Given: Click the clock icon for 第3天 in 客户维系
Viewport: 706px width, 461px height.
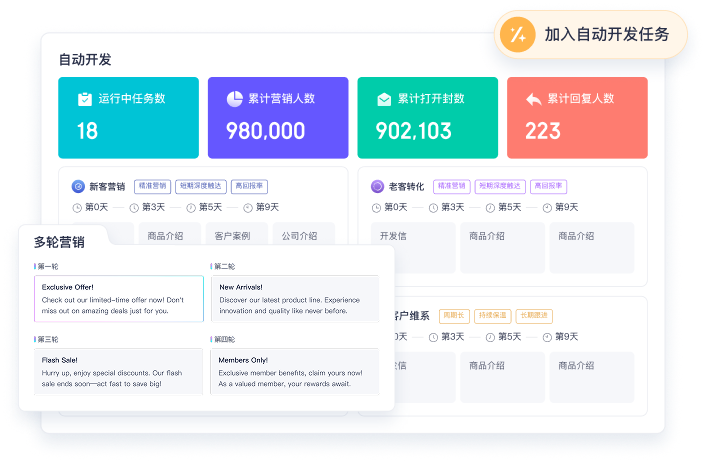Looking at the screenshot, I should point(433,338).
